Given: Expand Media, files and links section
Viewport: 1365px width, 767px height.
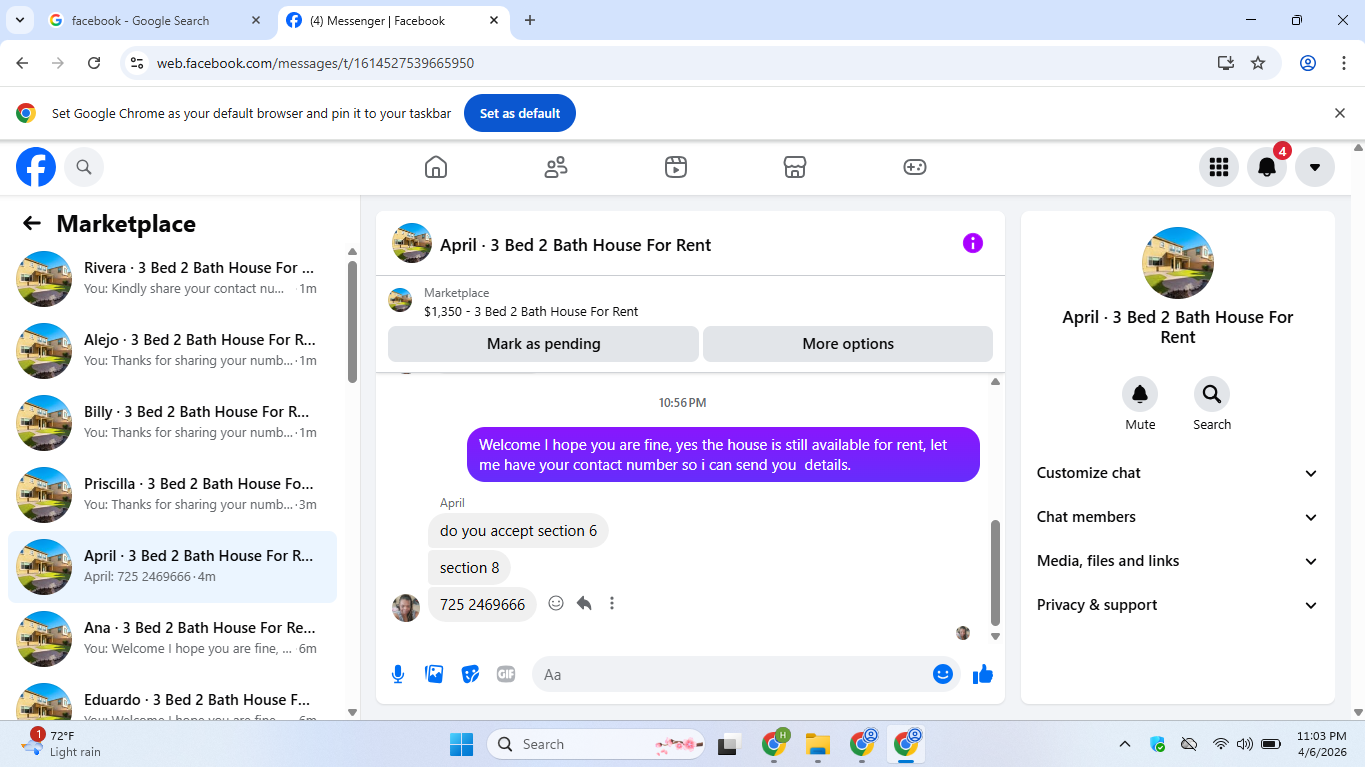Looking at the screenshot, I should click(x=1177, y=561).
